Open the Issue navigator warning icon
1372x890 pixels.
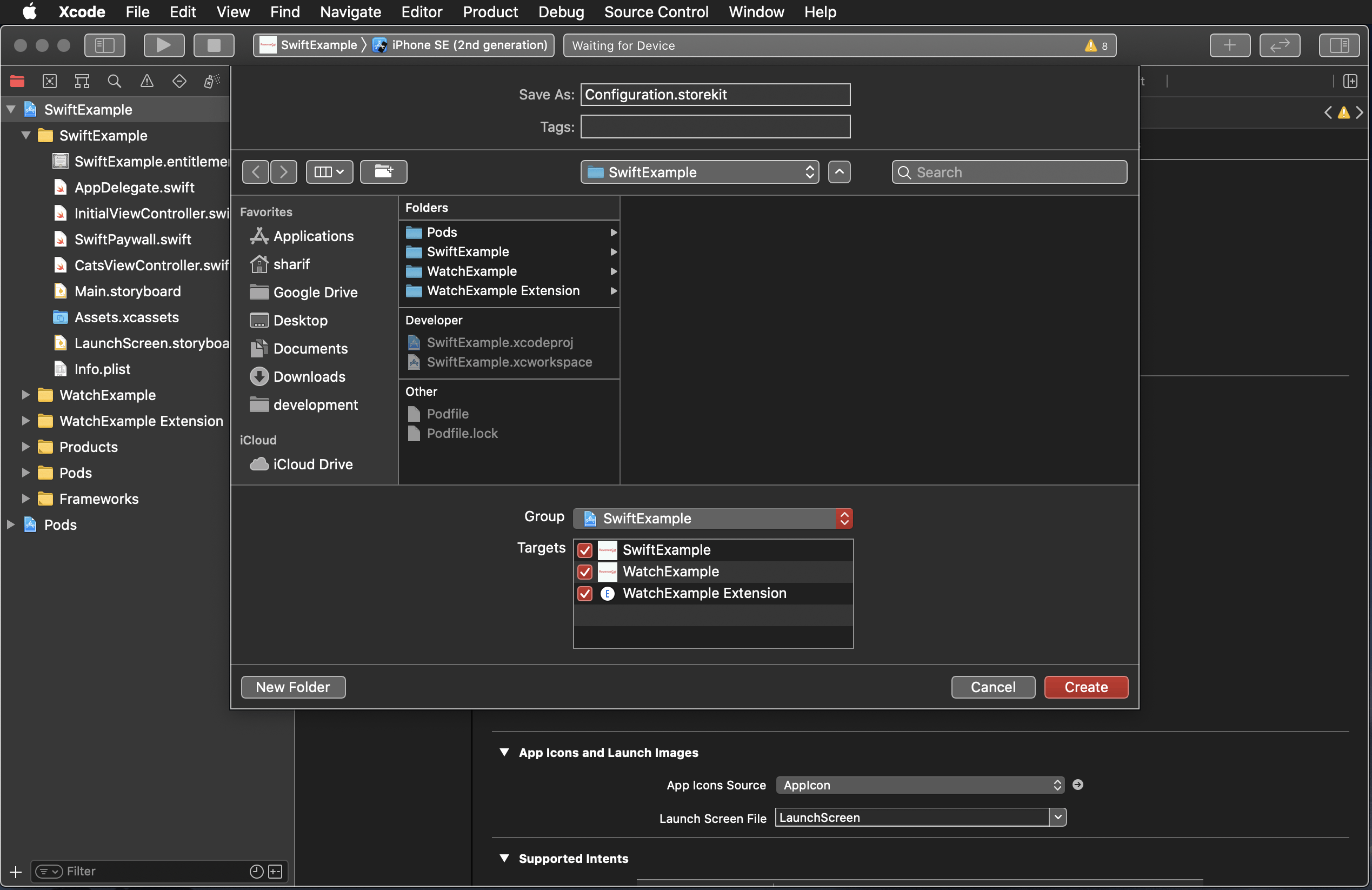[x=146, y=81]
